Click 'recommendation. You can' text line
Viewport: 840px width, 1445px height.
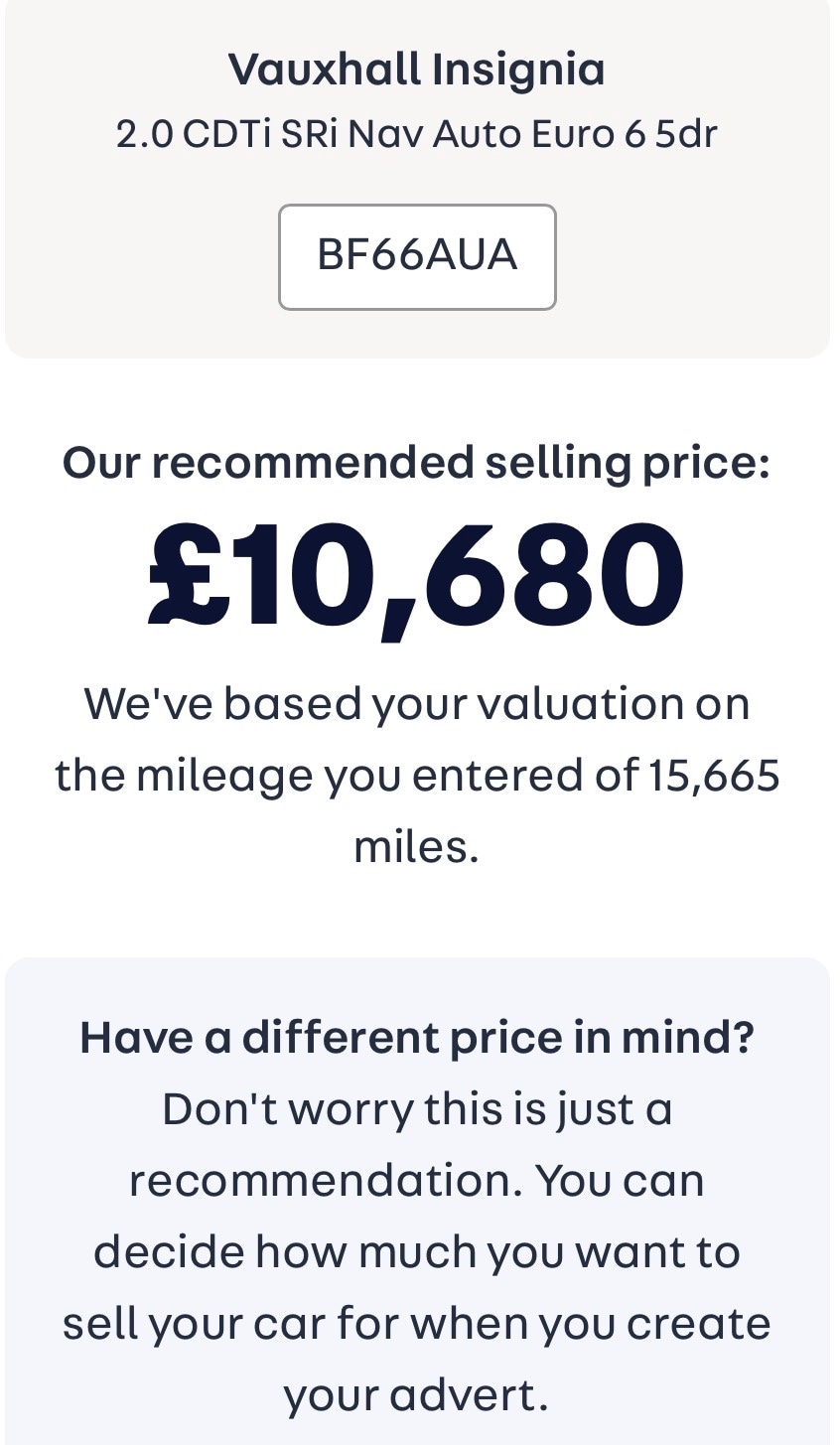(x=417, y=1181)
